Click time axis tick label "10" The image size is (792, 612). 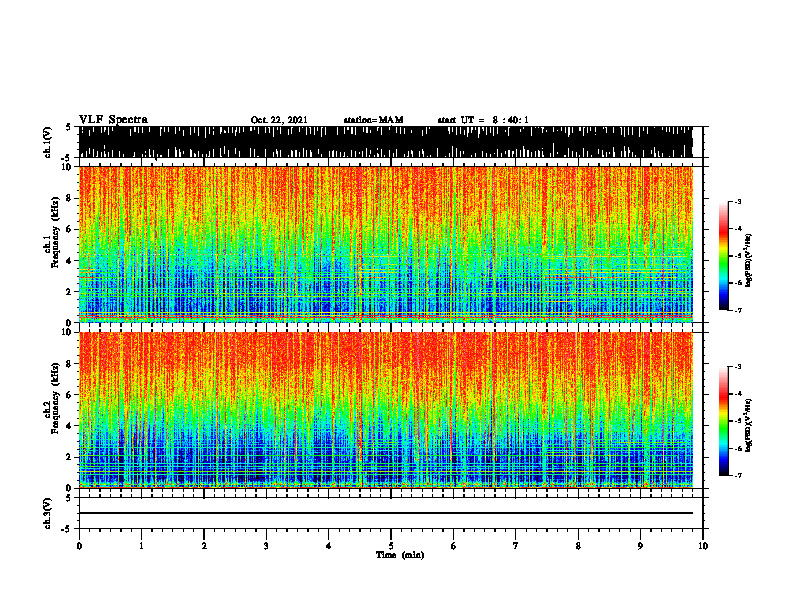pyautogui.click(x=703, y=546)
